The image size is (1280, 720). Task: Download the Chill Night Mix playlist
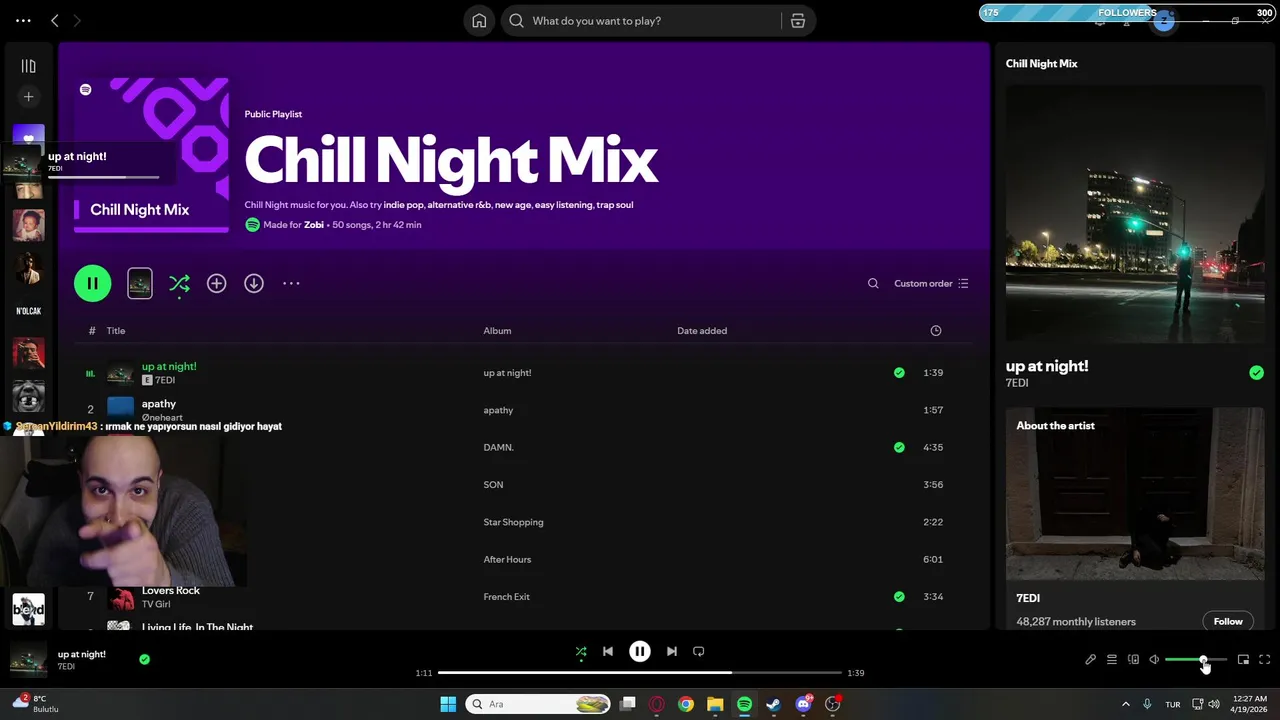254,284
